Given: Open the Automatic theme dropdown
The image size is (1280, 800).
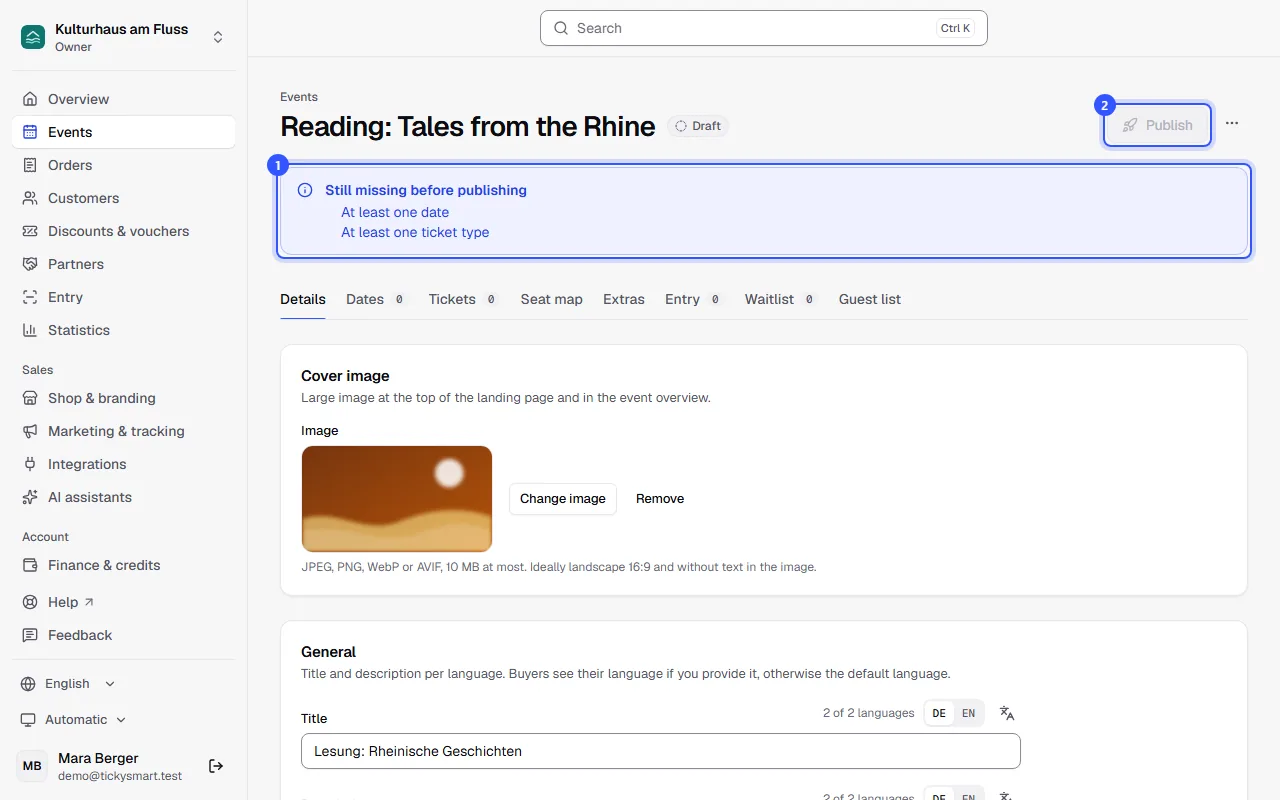Looking at the screenshot, I should 74,720.
